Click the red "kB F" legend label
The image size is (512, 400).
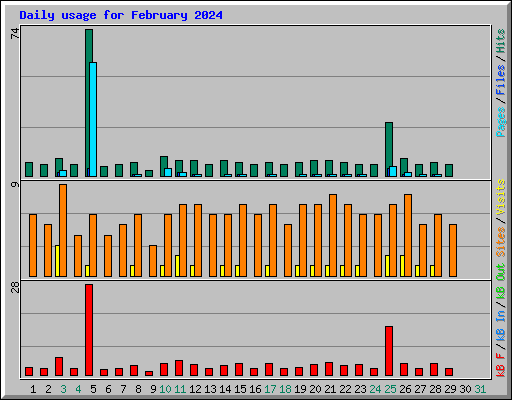[x=501, y=365]
